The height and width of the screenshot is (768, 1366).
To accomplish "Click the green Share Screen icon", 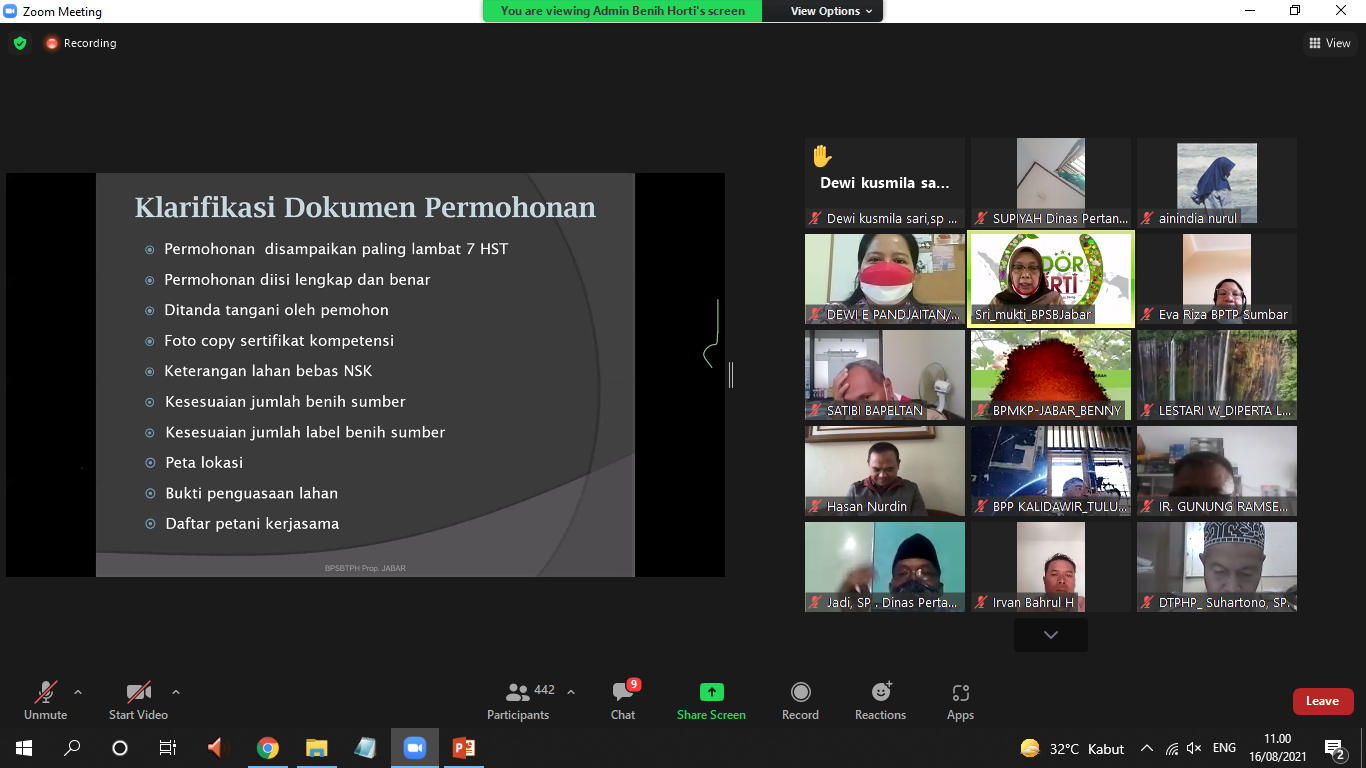I will pos(711,692).
